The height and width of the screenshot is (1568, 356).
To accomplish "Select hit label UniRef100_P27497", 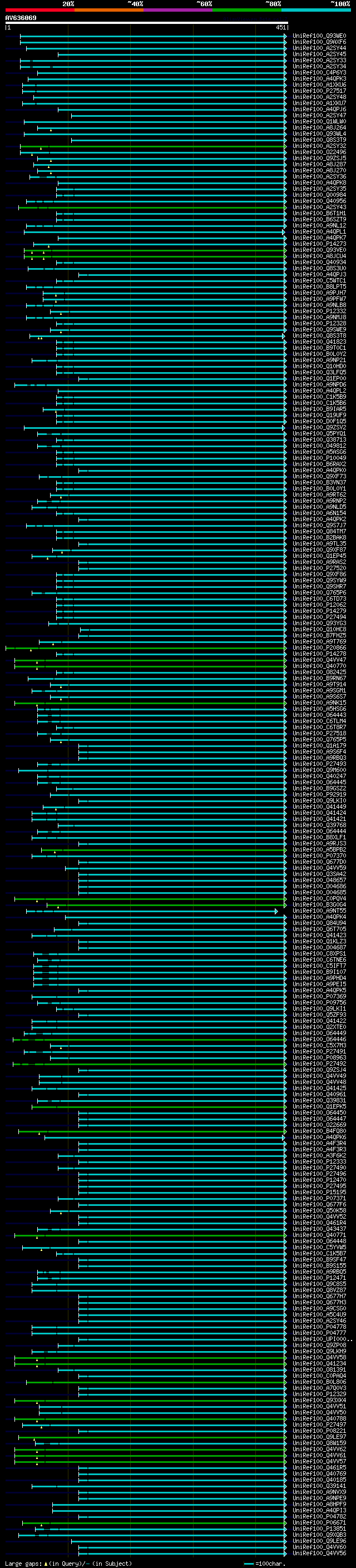I will click(319, 1424).
